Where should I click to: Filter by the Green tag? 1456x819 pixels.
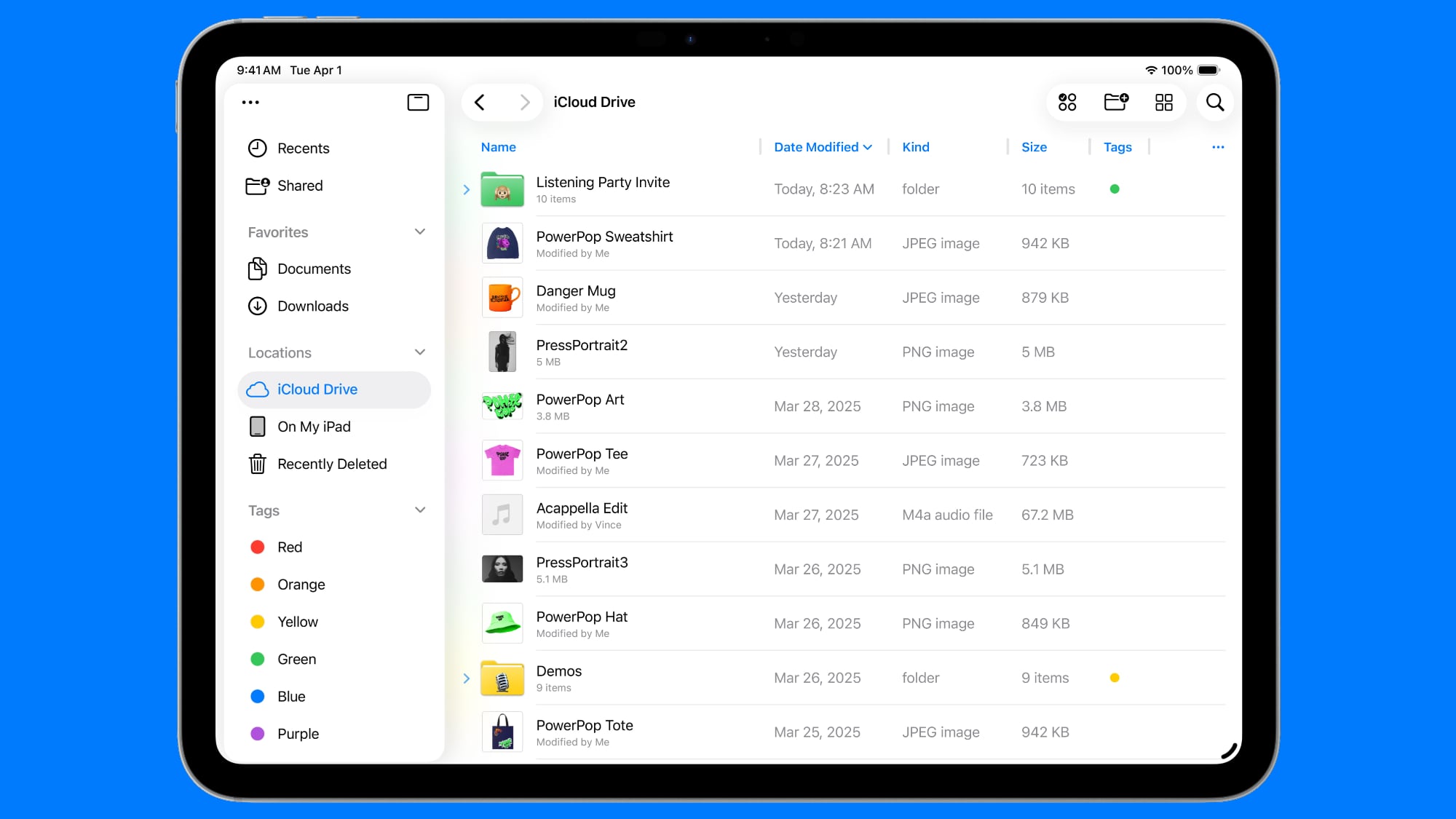[x=335, y=660]
